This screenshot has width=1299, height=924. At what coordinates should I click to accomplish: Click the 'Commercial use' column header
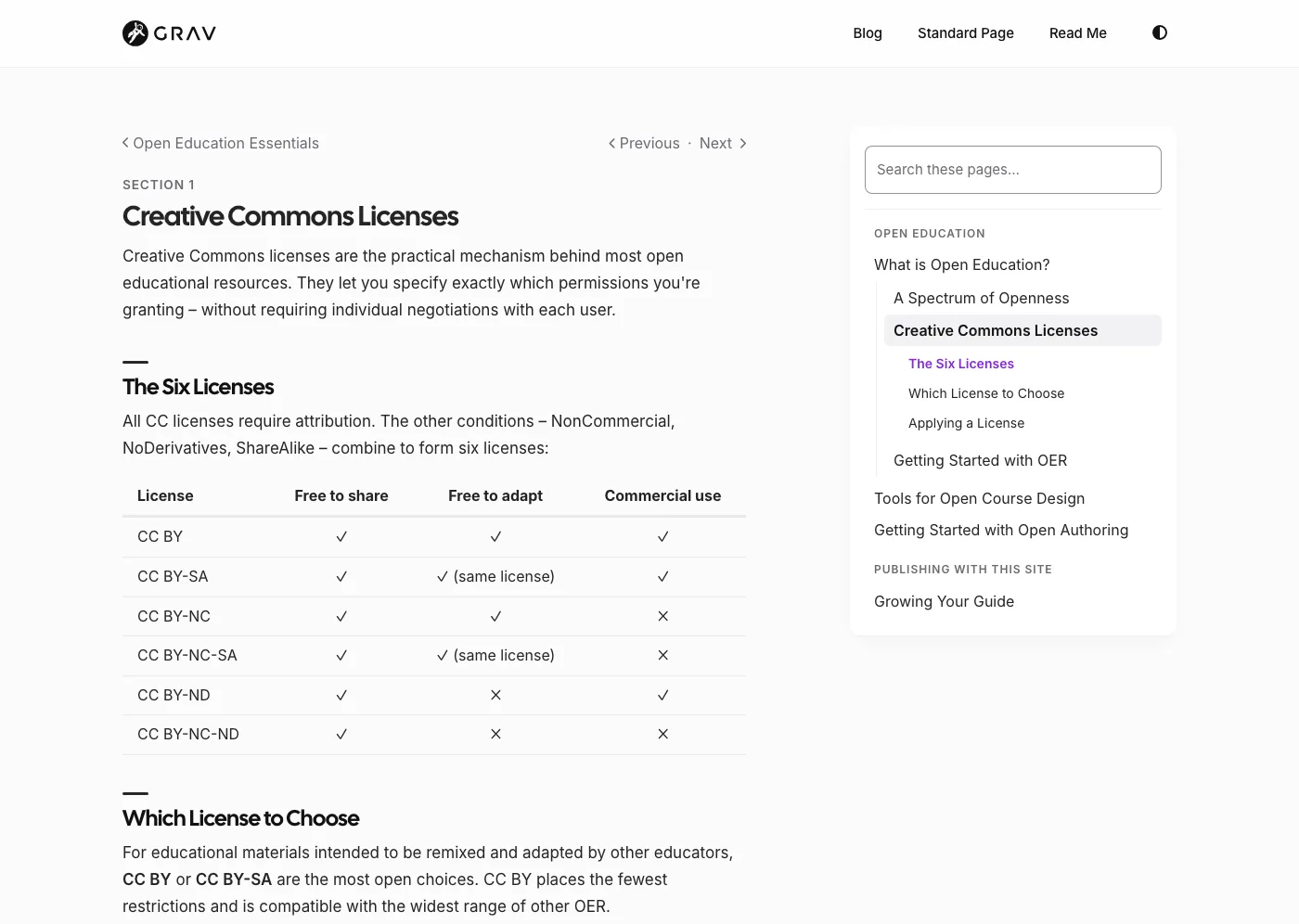662,495
